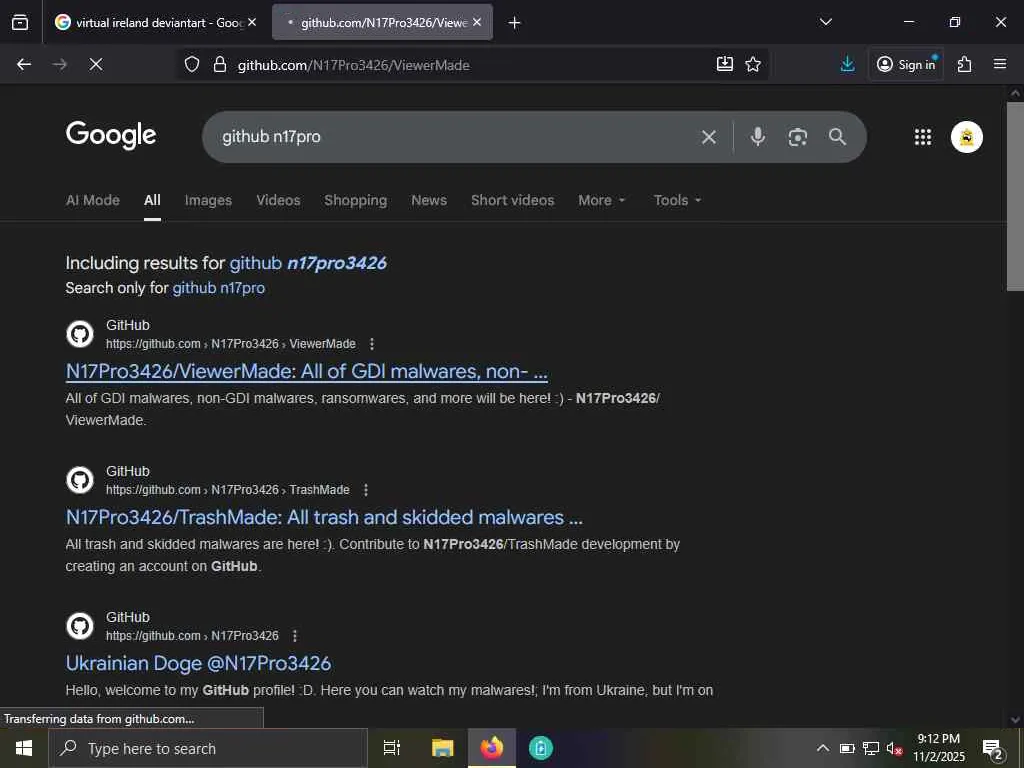Close the virtual ireland deviantart tab
Screen dimensions: 1024x768
coord(252,22)
